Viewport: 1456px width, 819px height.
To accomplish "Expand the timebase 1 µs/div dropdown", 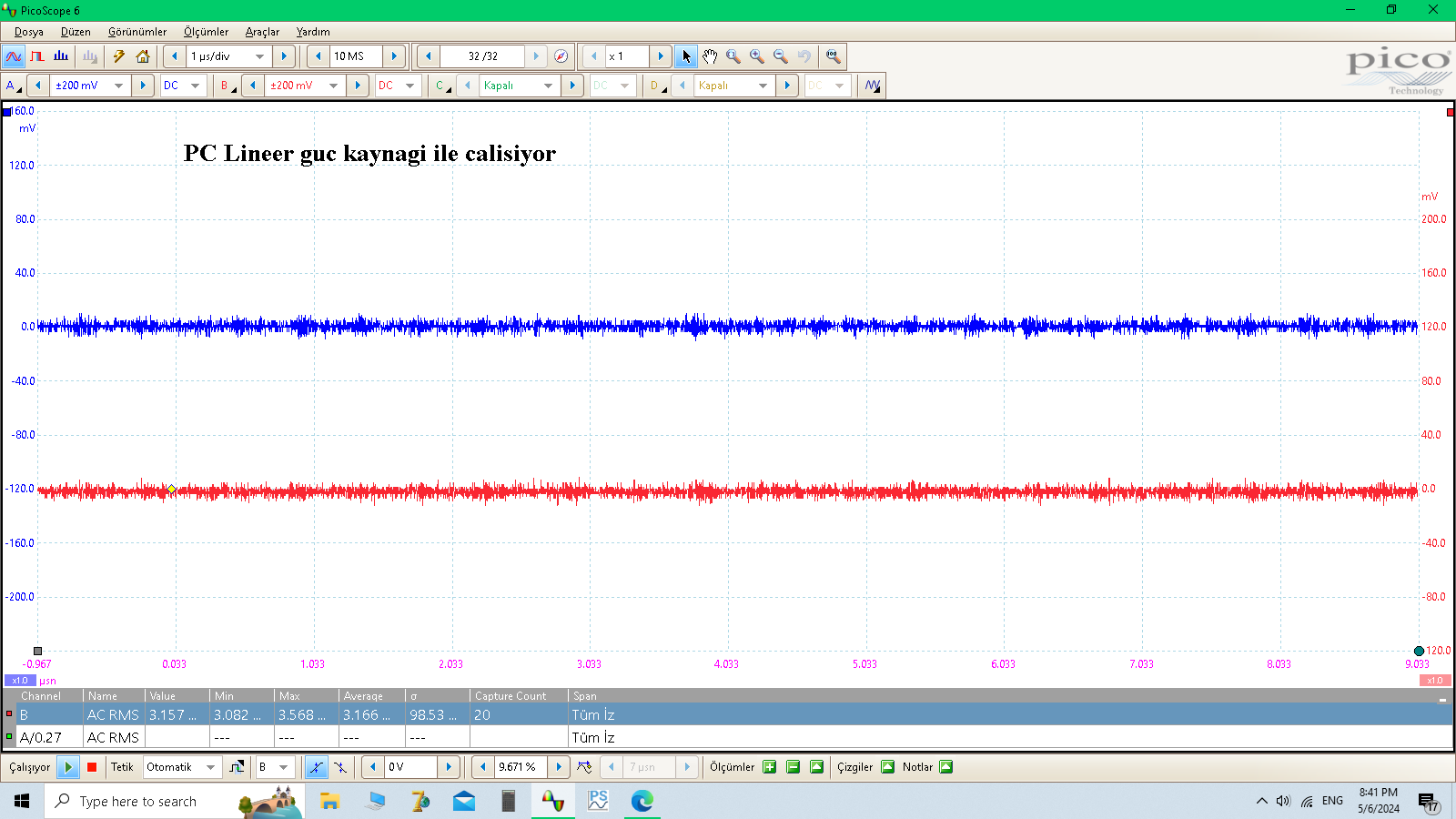I will click(259, 56).
